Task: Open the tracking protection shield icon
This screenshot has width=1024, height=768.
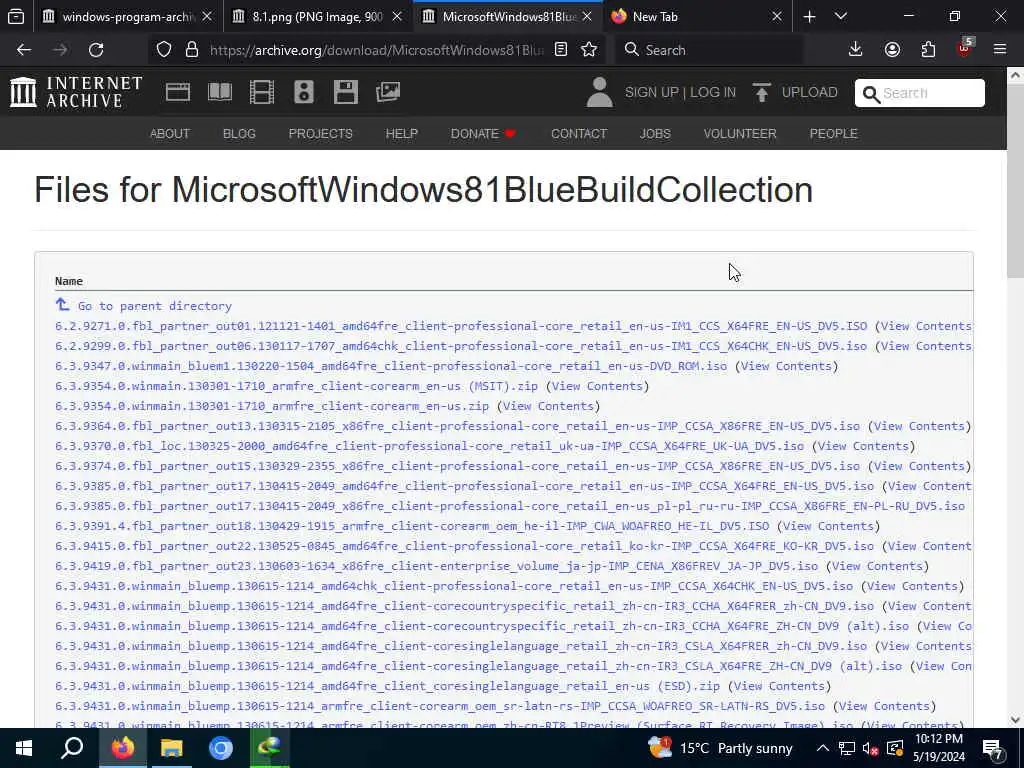Action: pos(164,50)
